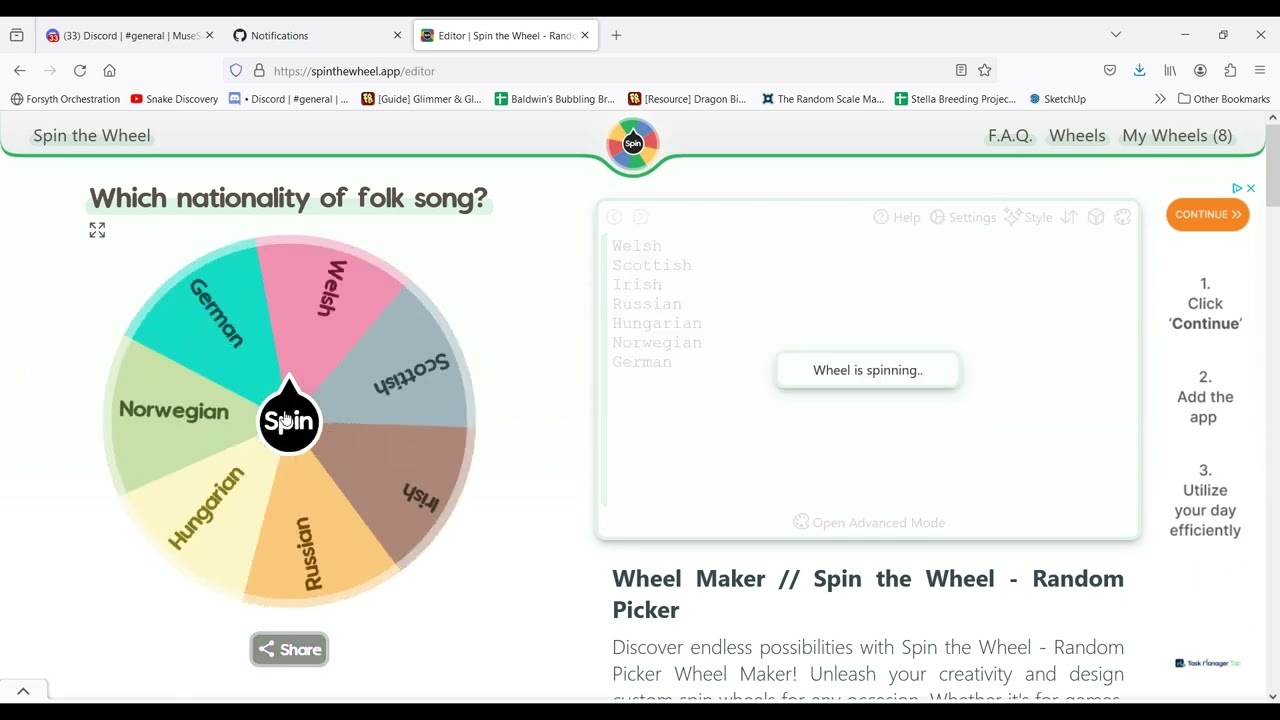Click the undo arrow in the editor panel
The image size is (1280, 720).
tap(615, 217)
